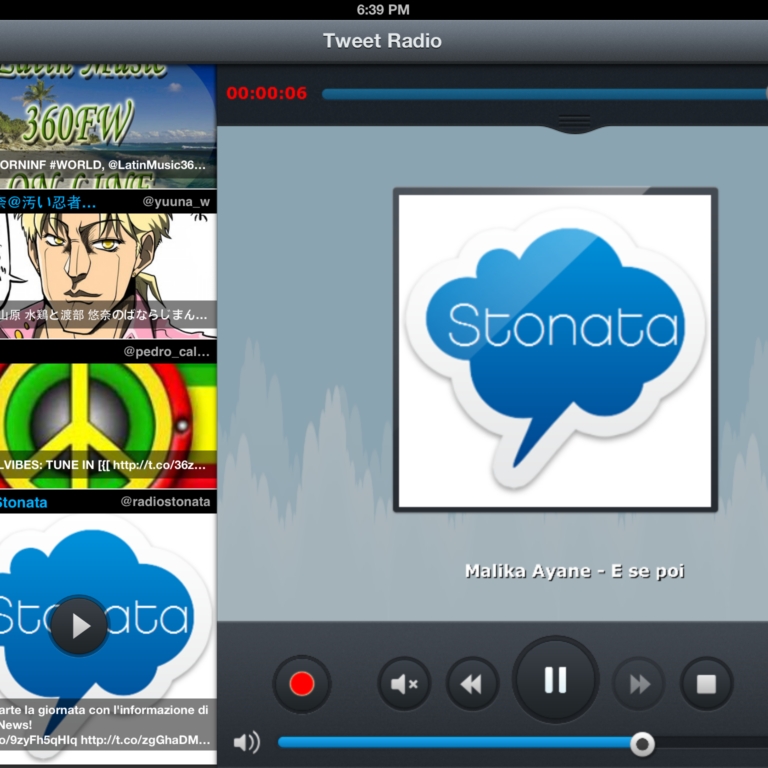Click the elapsed time counter
Viewport: 768px width, 768px height.
(x=266, y=94)
